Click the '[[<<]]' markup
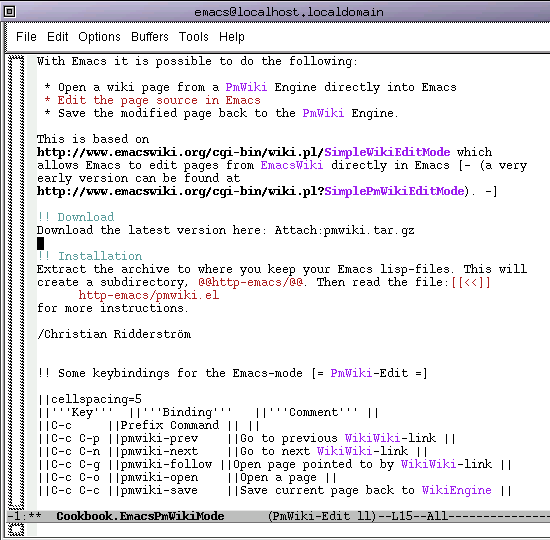Screen dimensions: 550x540 471,282
